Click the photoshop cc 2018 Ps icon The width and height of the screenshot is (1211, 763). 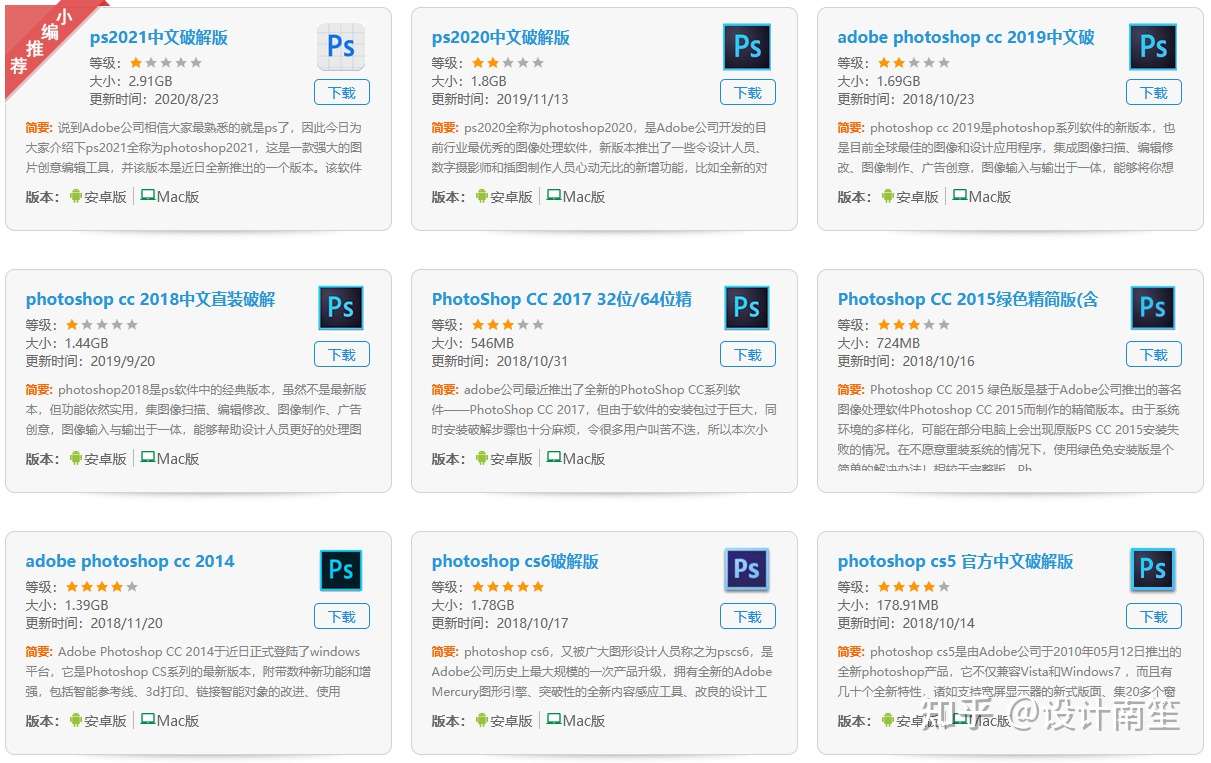[x=341, y=308]
